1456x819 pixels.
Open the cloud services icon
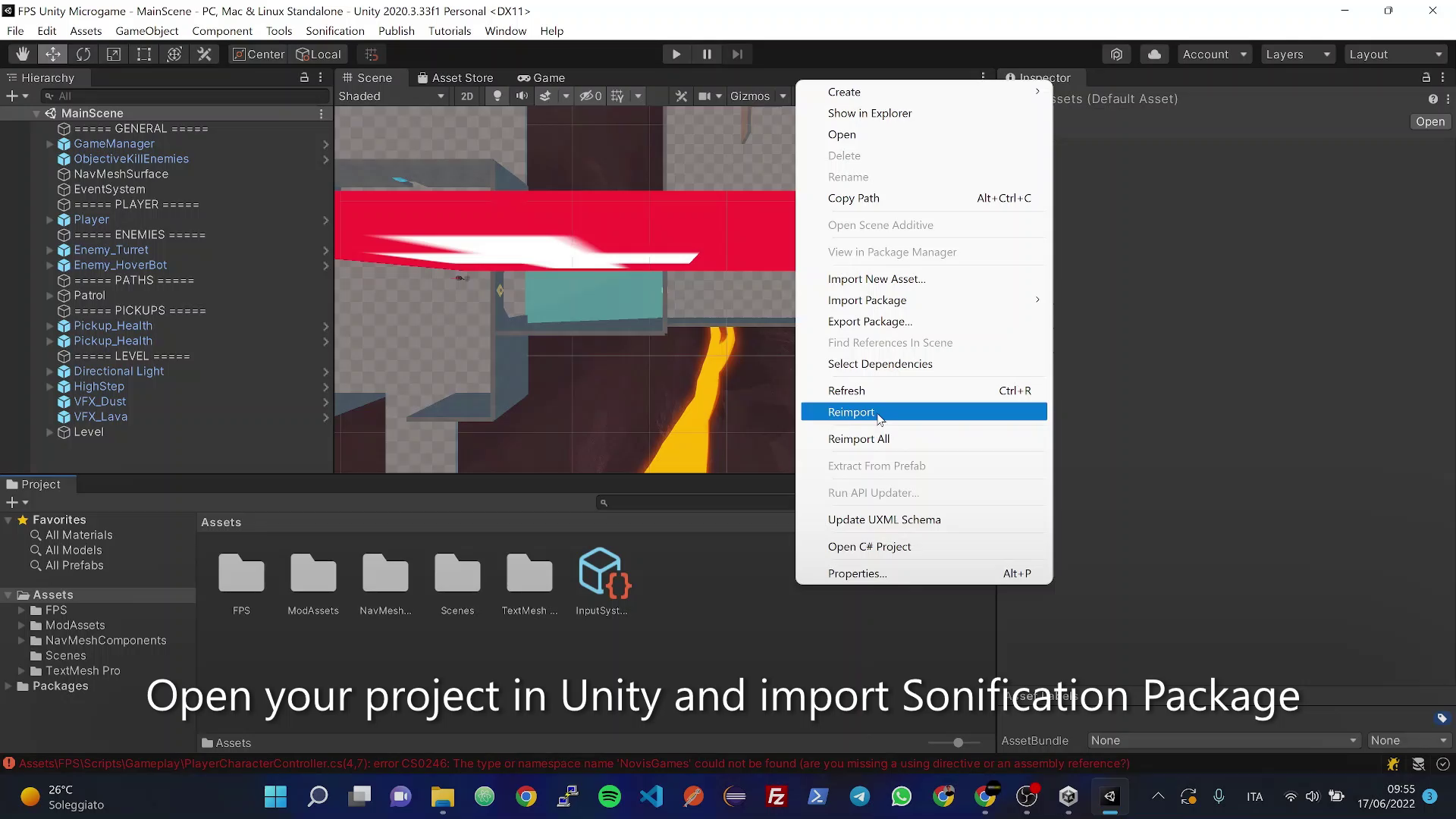1154,54
